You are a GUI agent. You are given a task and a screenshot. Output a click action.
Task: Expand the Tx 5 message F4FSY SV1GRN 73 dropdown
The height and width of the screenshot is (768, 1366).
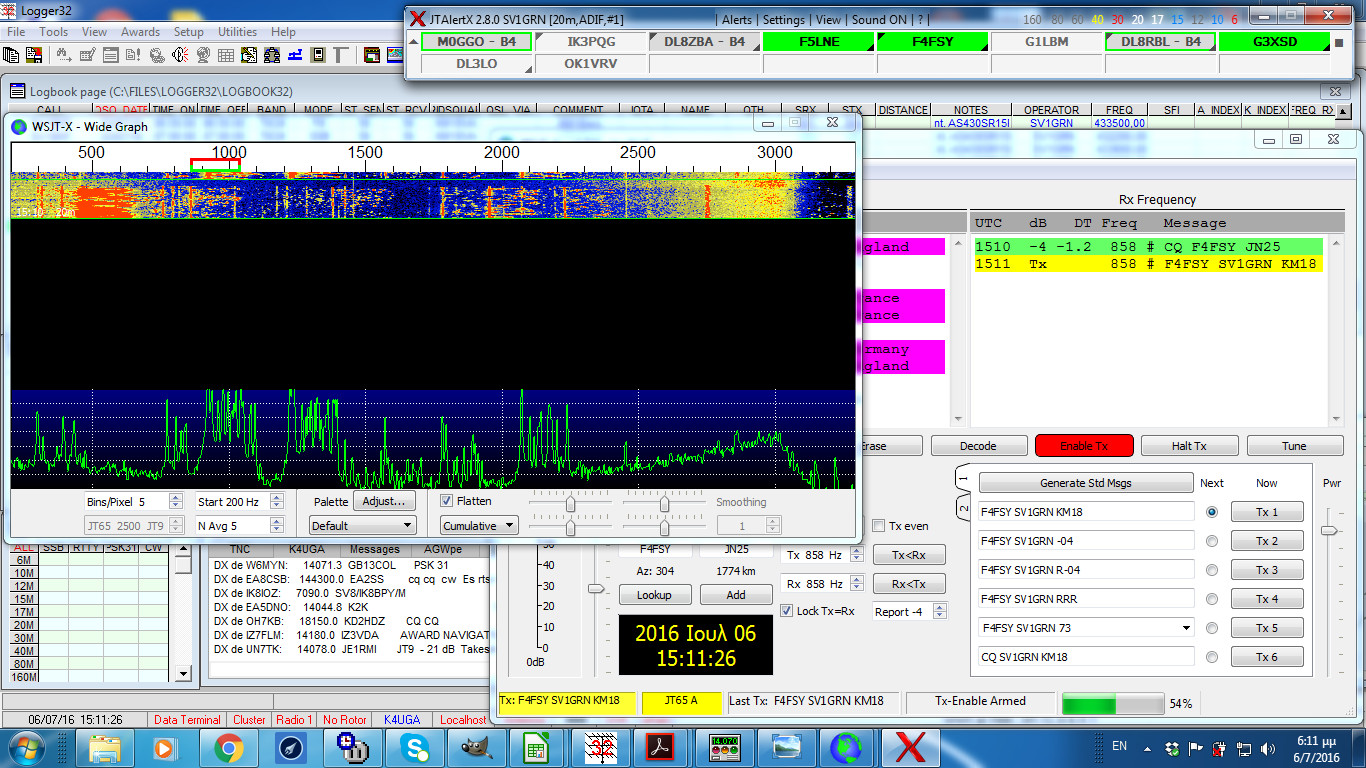click(1187, 628)
